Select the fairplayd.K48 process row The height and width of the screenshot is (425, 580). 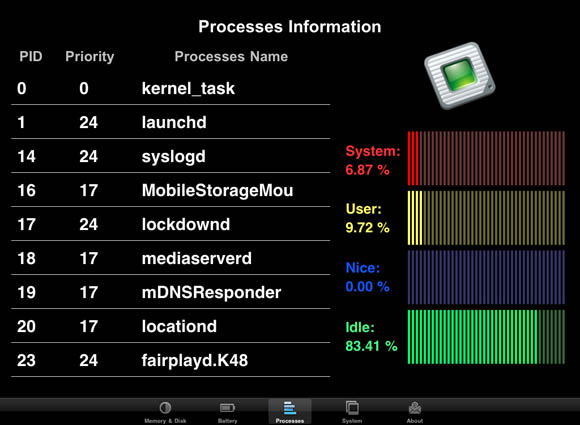point(171,360)
